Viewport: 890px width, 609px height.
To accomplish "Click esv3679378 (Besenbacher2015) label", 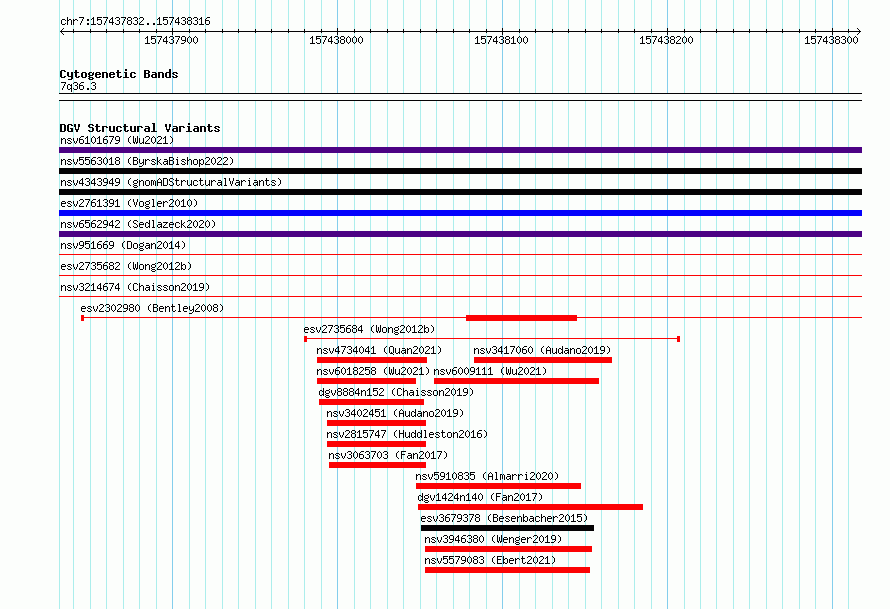I will click(504, 518).
